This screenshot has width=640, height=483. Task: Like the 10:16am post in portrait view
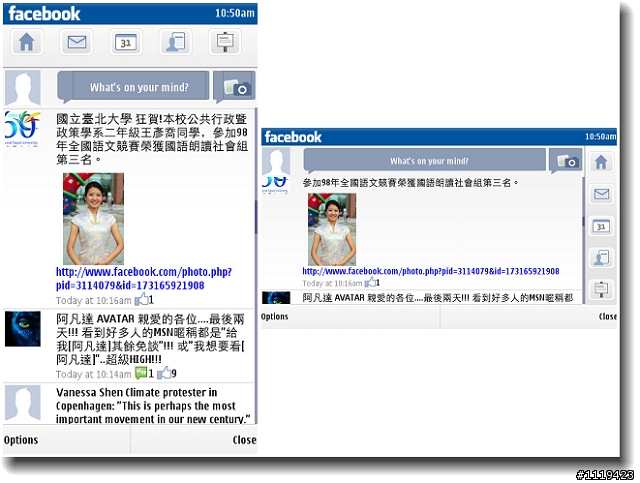[x=144, y=300]
